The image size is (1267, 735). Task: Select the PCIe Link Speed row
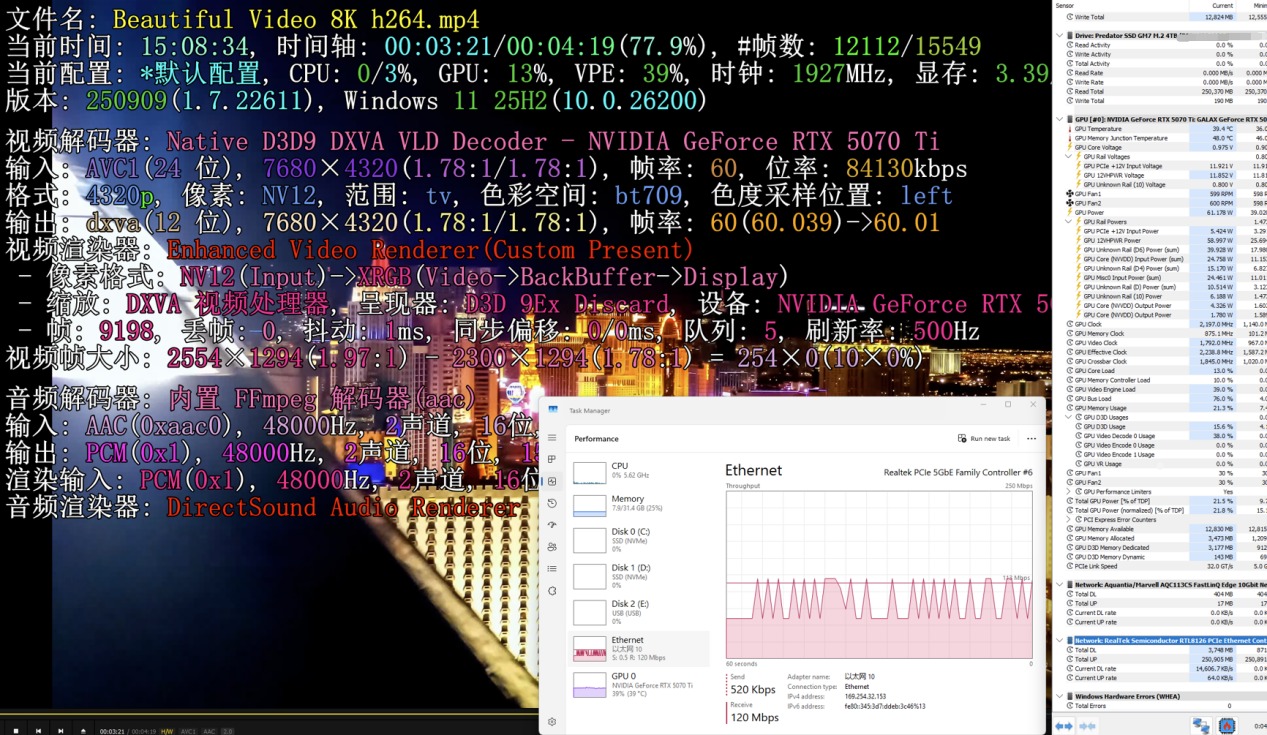click(x=1160, y=566)
